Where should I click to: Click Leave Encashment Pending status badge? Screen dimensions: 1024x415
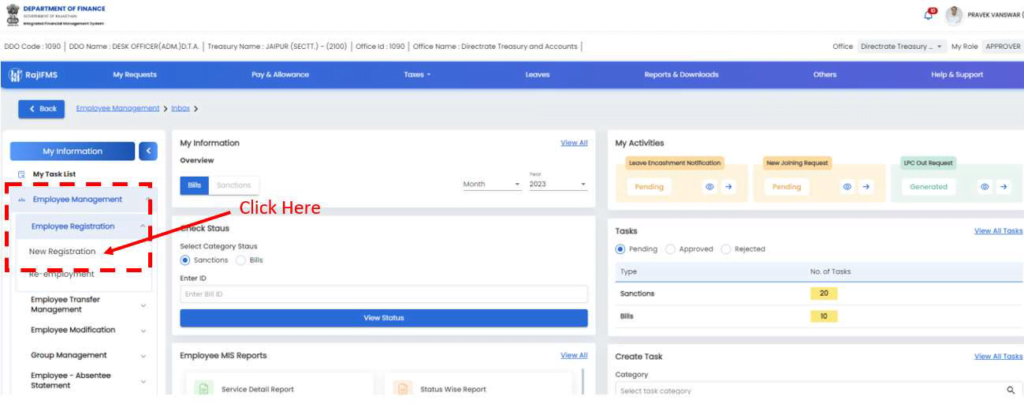point(648,187)
